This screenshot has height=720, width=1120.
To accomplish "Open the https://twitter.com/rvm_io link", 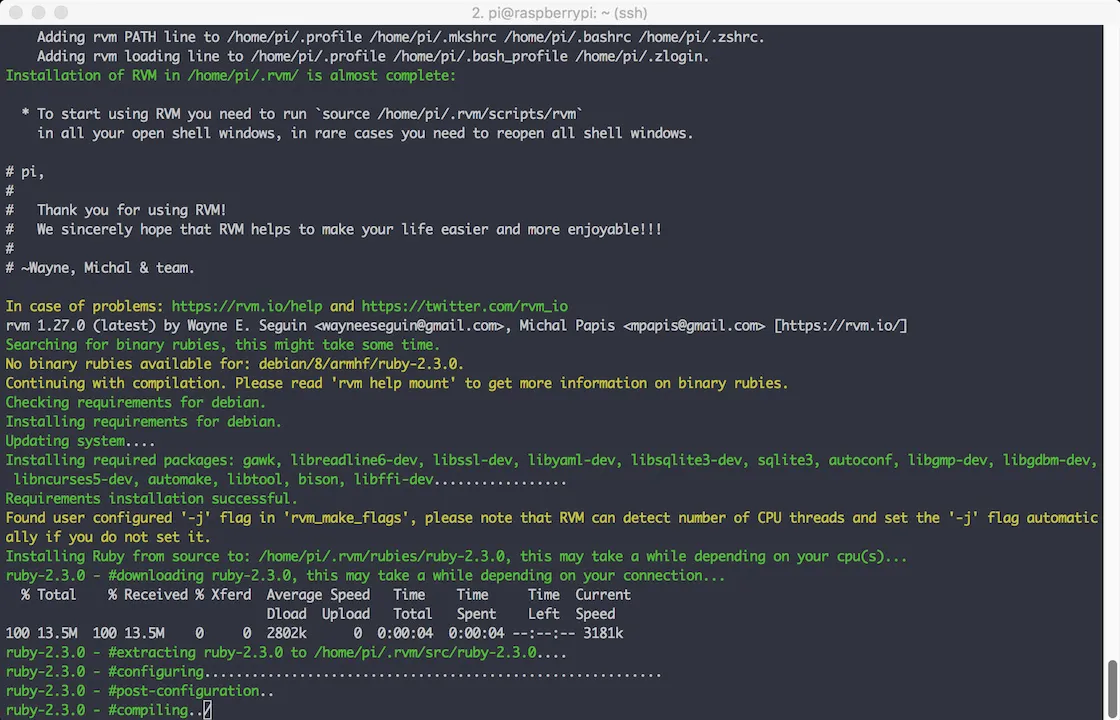I will 464,306.
